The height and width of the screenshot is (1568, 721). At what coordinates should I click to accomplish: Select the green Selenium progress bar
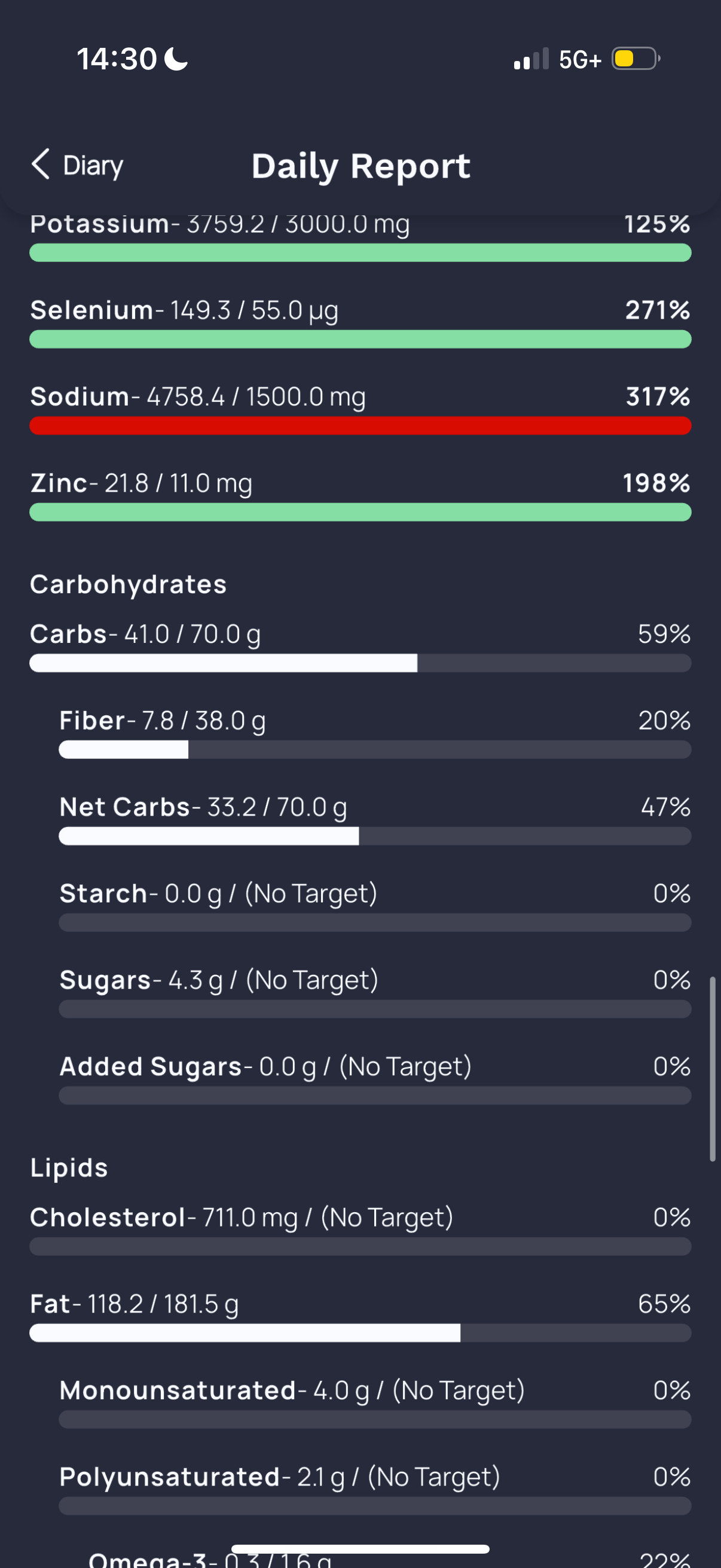point(360,339)
